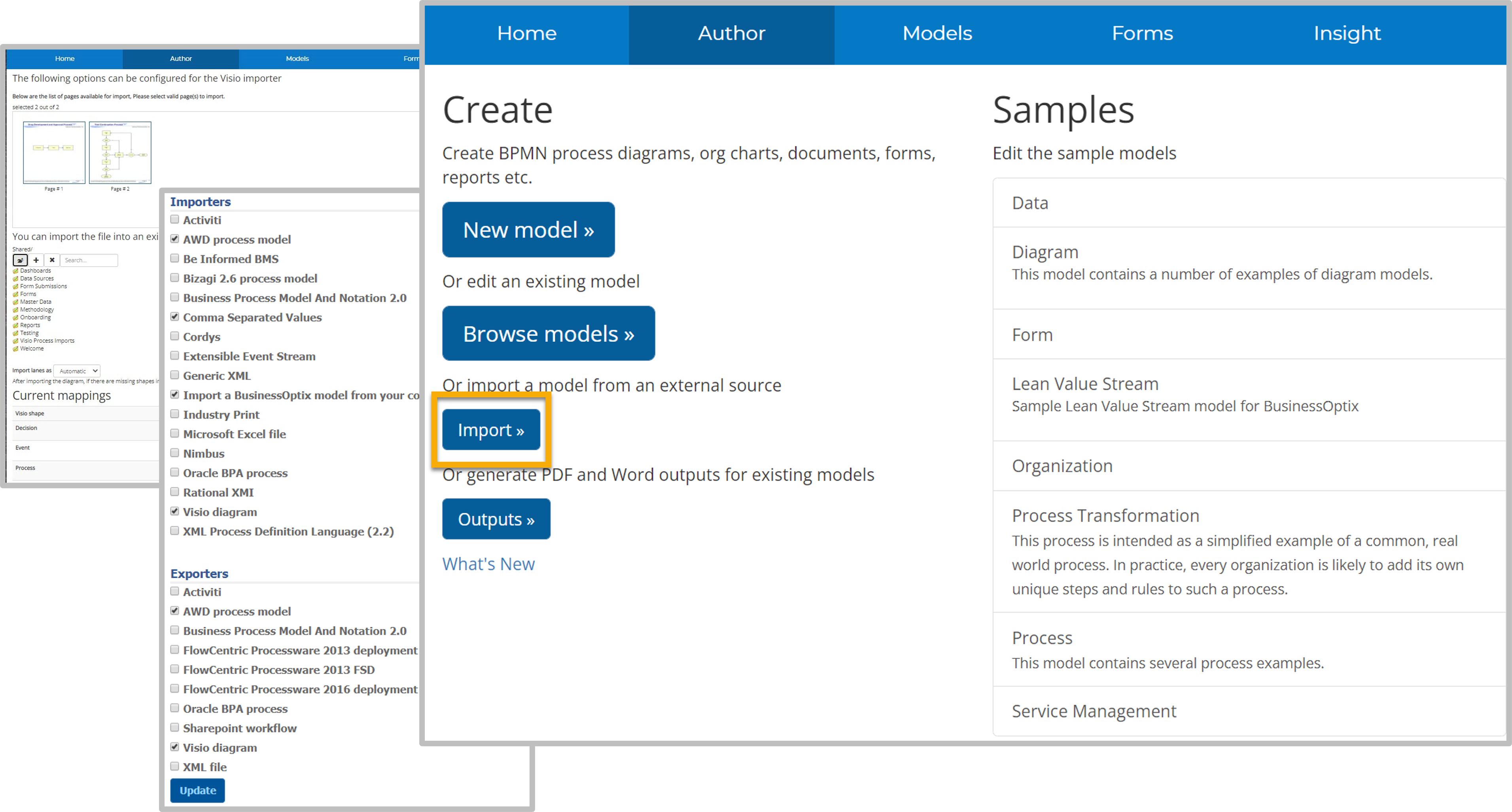Open the Form sample model
Image resolution: width=1512 pixels, height=812 pixels.
[x=1249, y=334]
